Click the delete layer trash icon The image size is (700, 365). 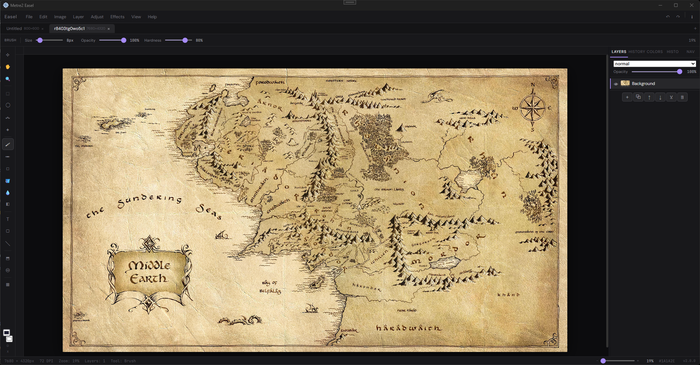point(682,97)
